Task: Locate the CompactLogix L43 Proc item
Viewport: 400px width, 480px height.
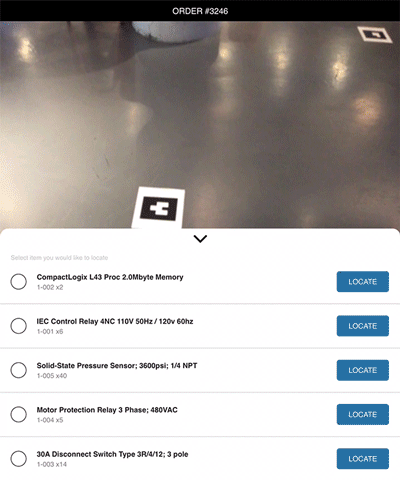Action: point(363,282)
